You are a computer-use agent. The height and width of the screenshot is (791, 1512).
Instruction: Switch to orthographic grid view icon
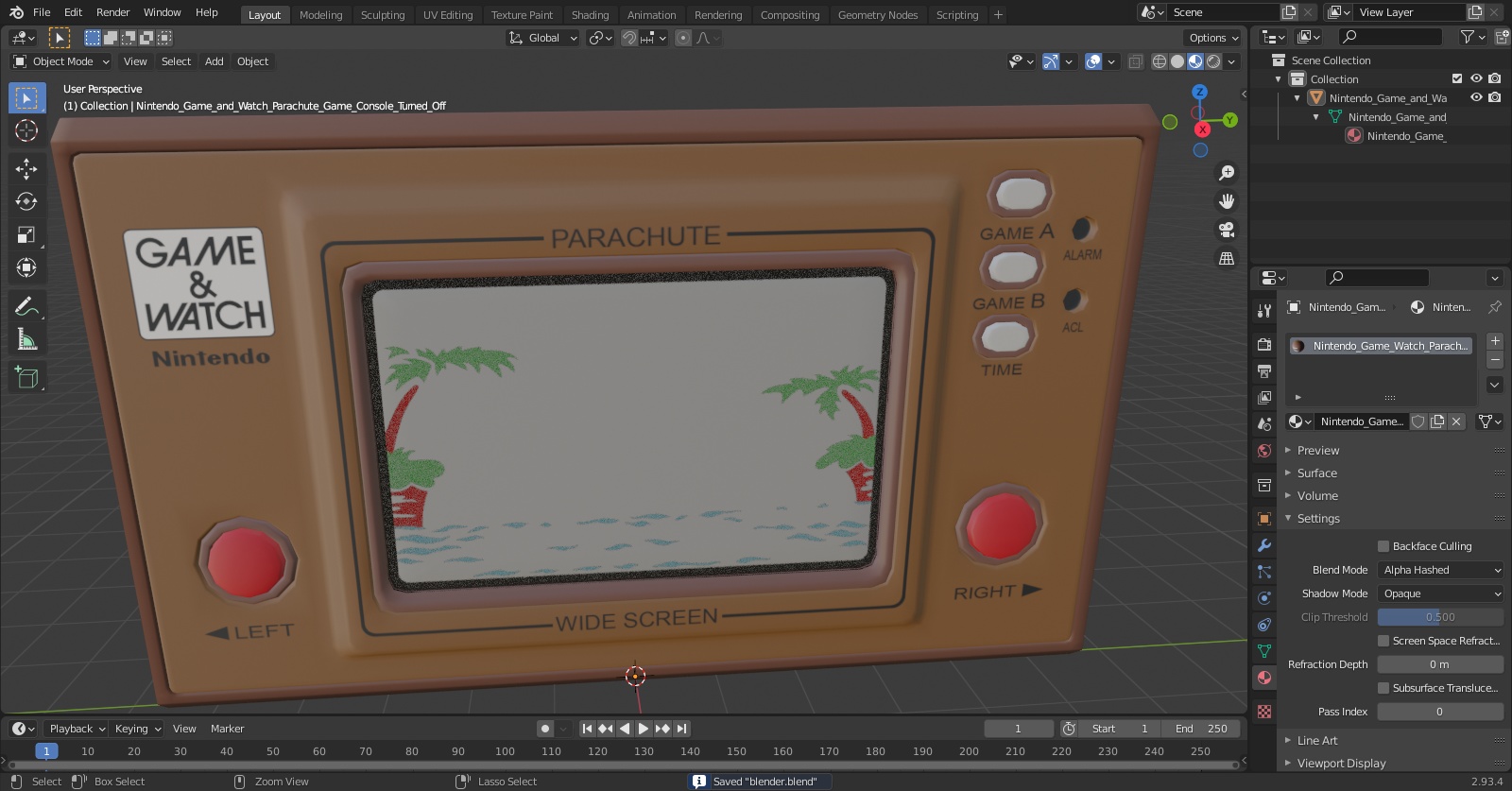[x=1227, y=258]
